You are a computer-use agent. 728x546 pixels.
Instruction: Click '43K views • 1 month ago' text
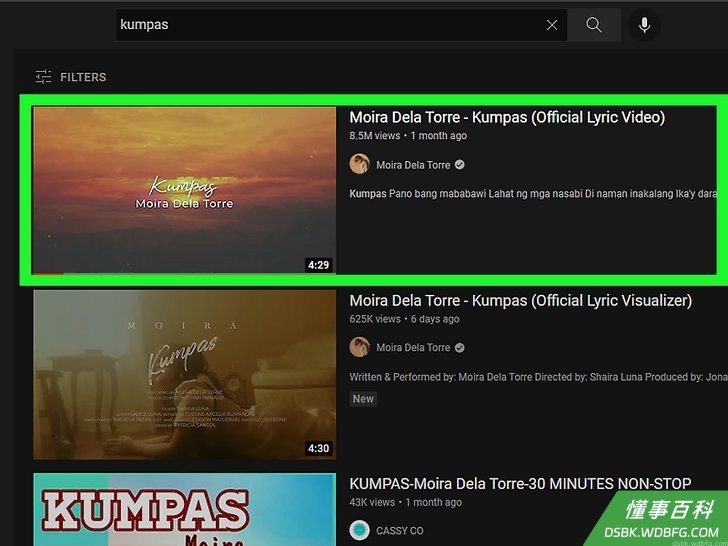[405, 502]
